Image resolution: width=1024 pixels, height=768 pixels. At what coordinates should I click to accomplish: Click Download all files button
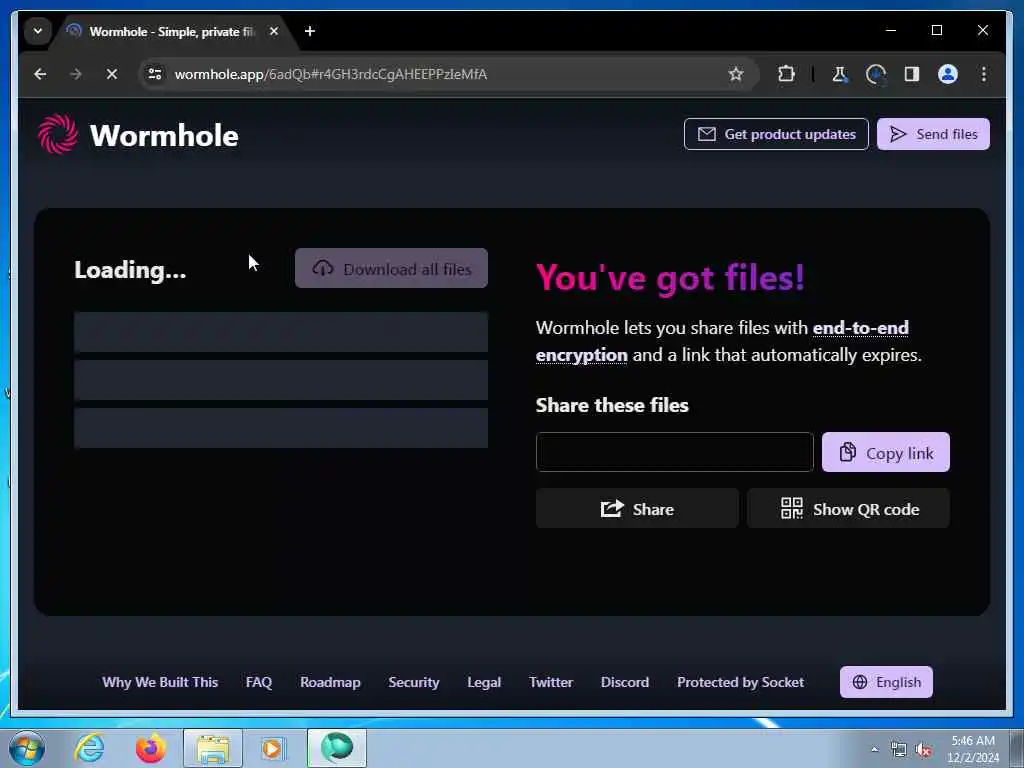pos(391,268)
